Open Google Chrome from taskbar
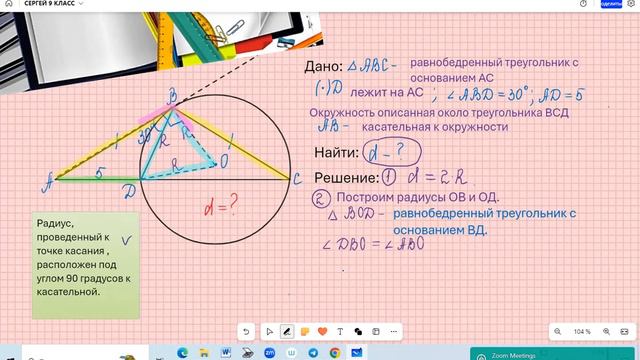Screen dimensions: 640x360 pos(335,353)
